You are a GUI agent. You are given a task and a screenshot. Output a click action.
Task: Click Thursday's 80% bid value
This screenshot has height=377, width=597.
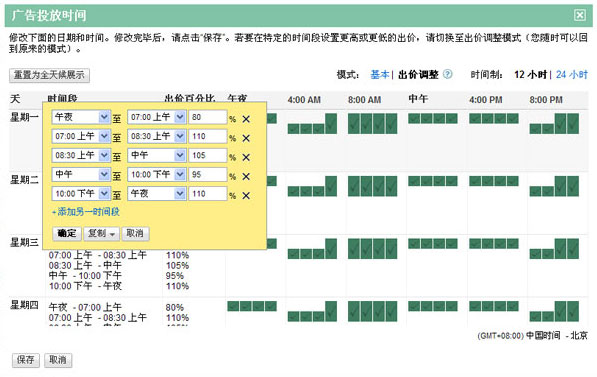[175, 307]
